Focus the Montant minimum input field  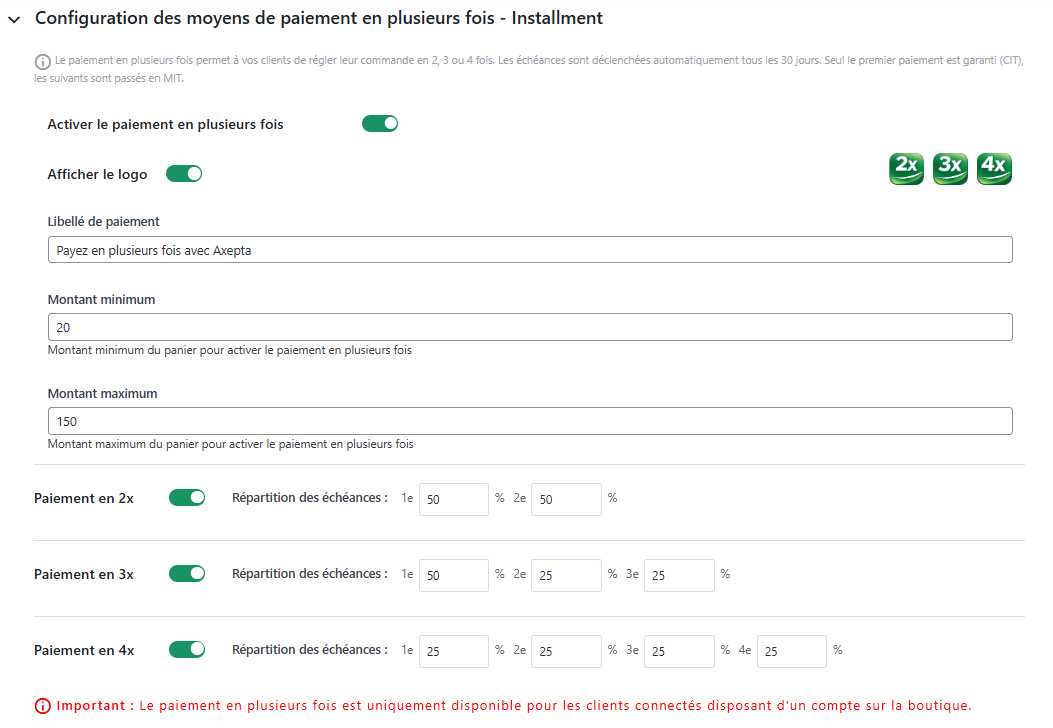tap(530, 327)
